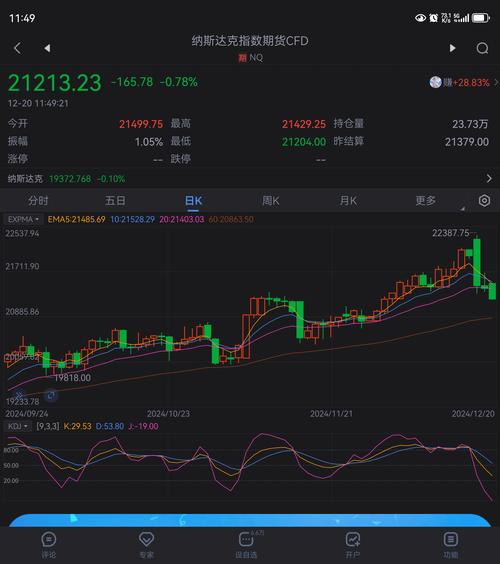
Task: Expand 更多 timeframe options
Action: [x=426, y=200]
